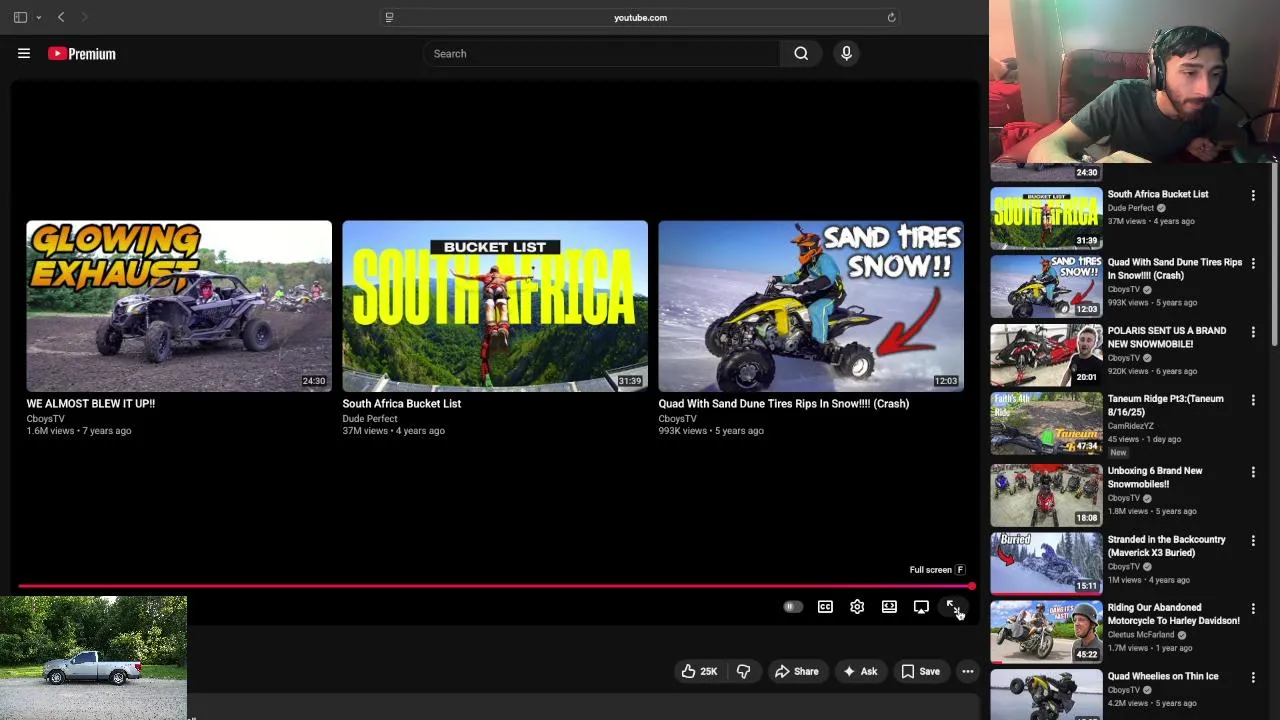The width and height of the screenshot is (1280, 720).
Task: Open endscreen title 'WE ALMOST BLEW IT UP!!'
Action: click(x=91, y=404)
